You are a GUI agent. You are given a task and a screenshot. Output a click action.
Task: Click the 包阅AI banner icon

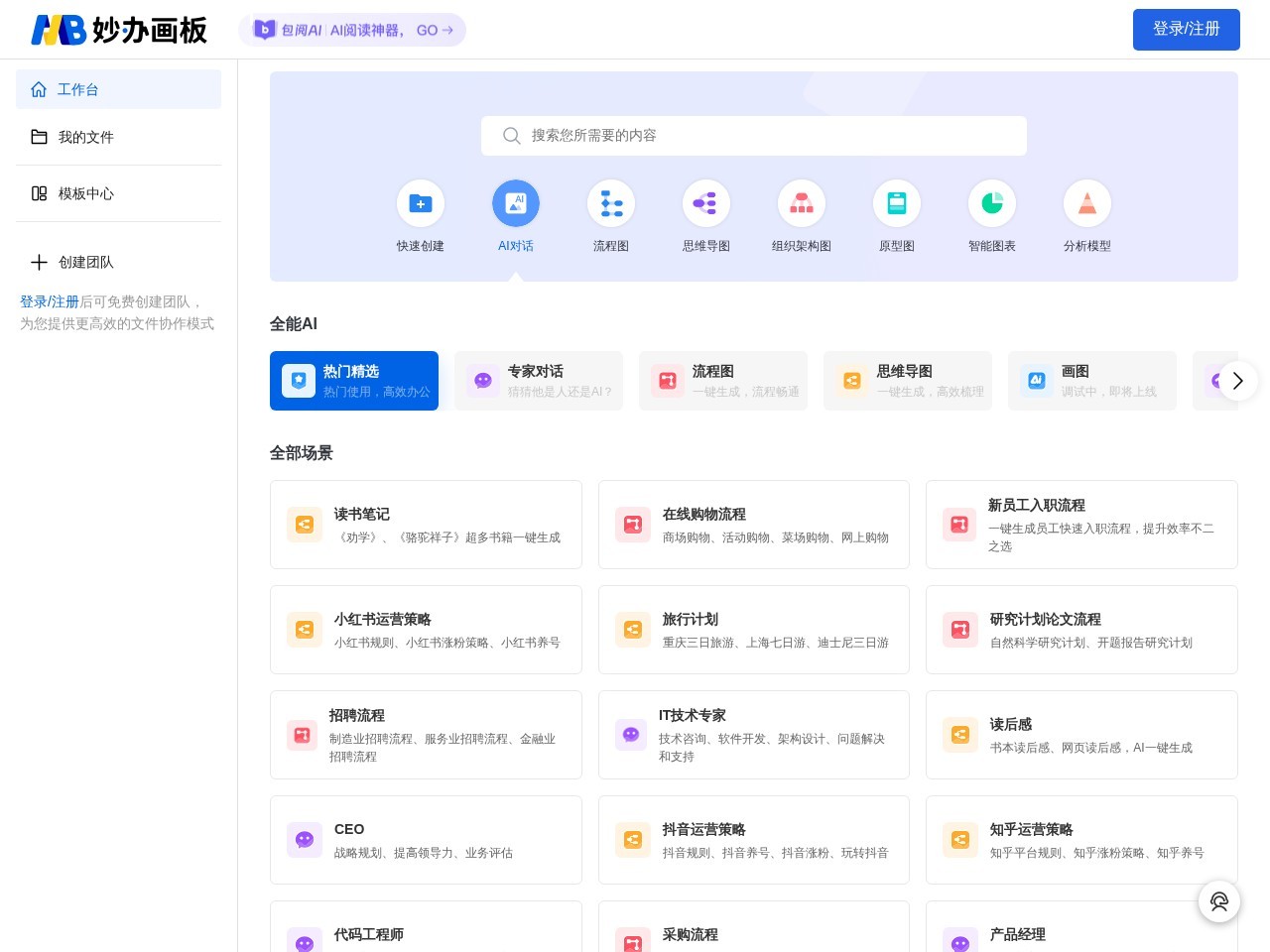(x=265, y=30)
